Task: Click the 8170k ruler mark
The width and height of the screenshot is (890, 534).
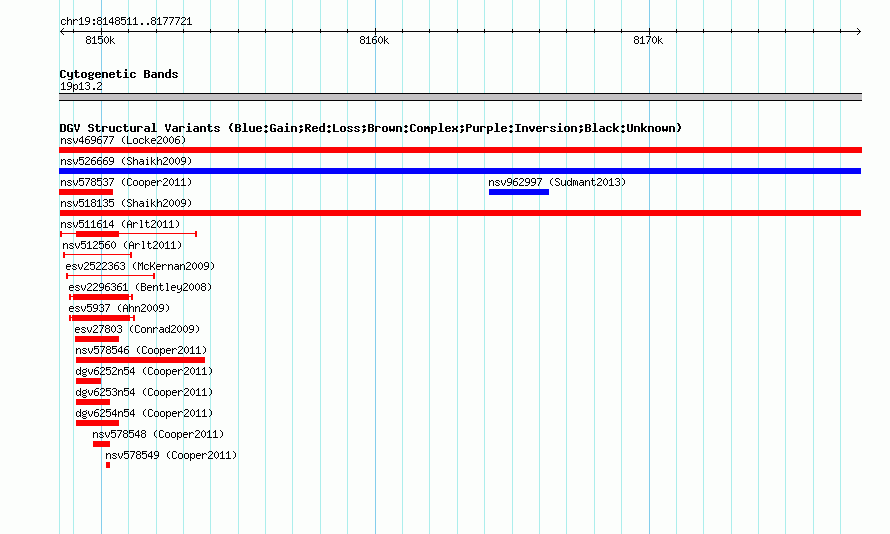Action: coord(648,40)
